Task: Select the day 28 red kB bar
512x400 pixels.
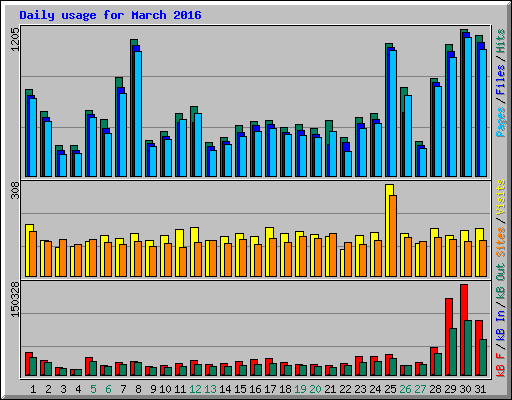Action: point(433,361)
